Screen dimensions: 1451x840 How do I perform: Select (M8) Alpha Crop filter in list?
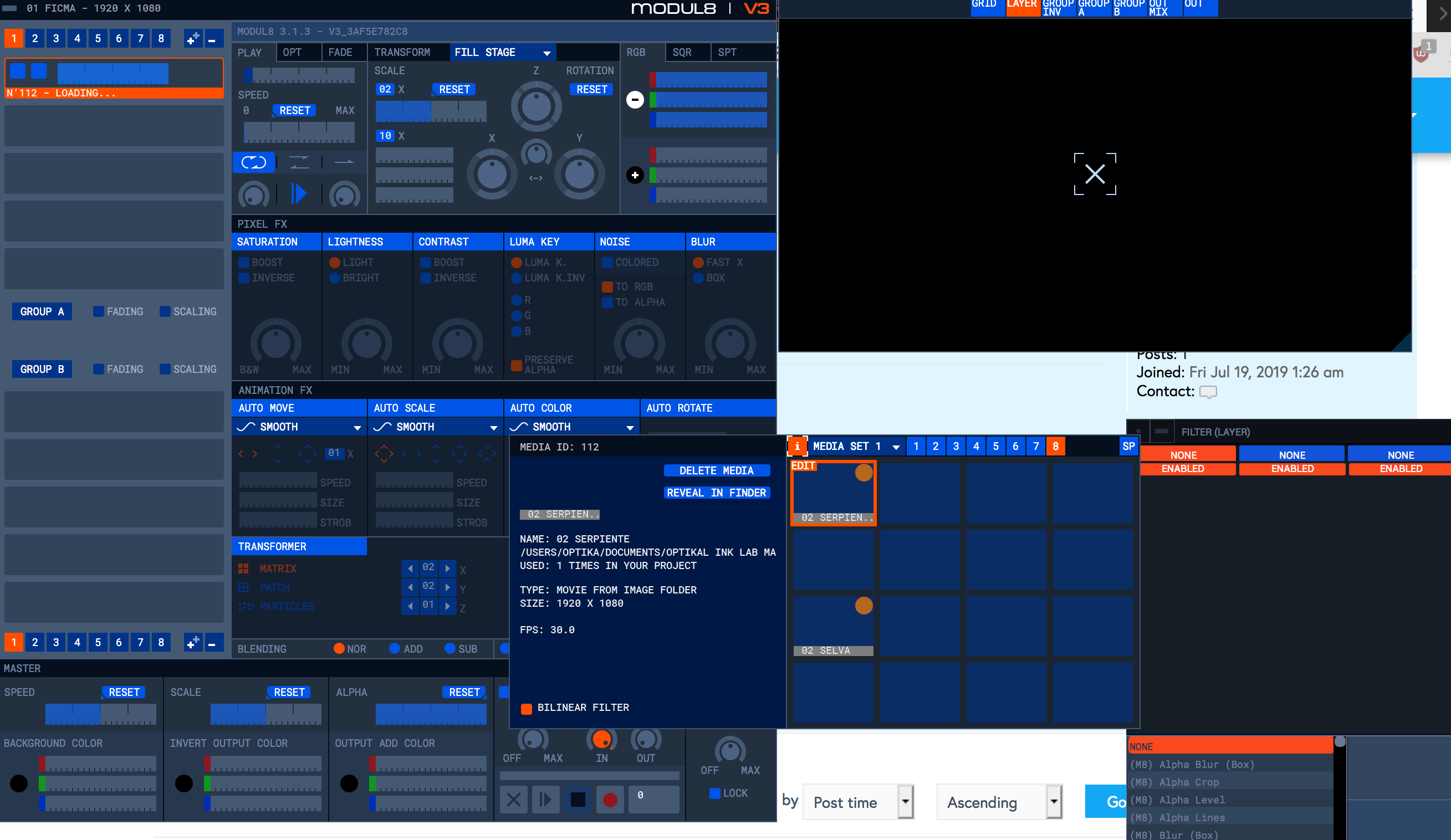pos(1230,782)
